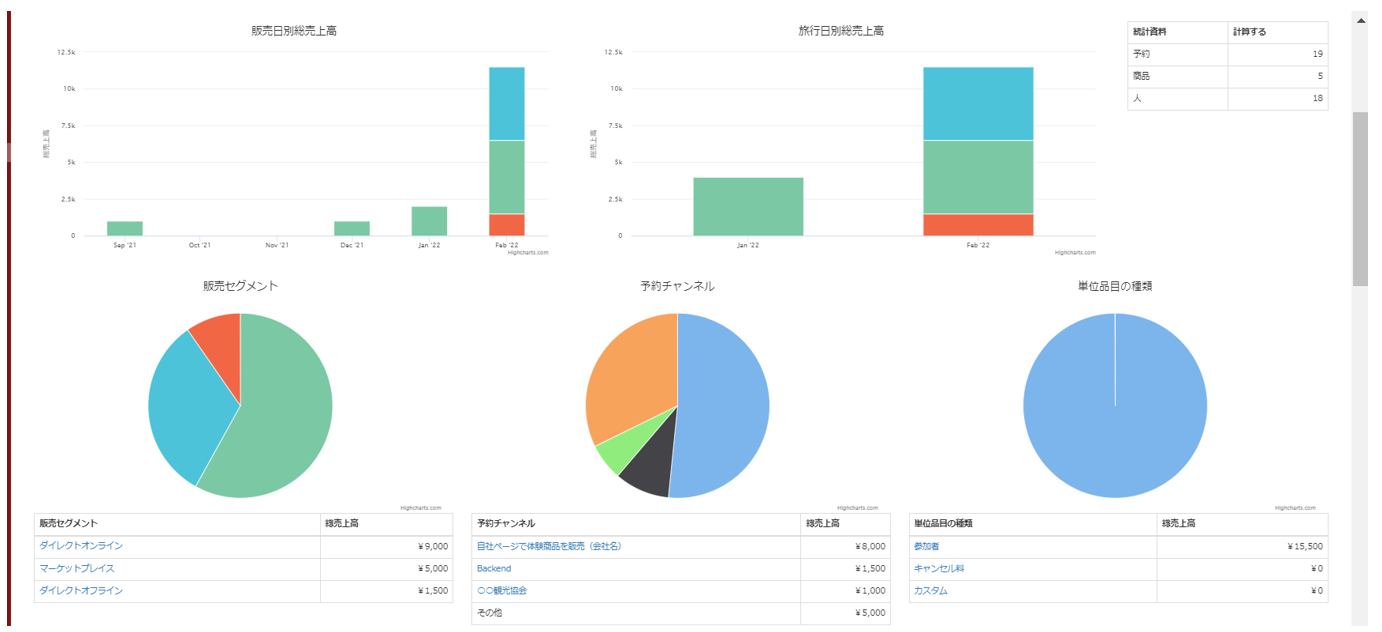This screenshot has height=632, width=1382.
Task: Click the vertical scrollbar thumb
Action: click(x=1360, y=198)
